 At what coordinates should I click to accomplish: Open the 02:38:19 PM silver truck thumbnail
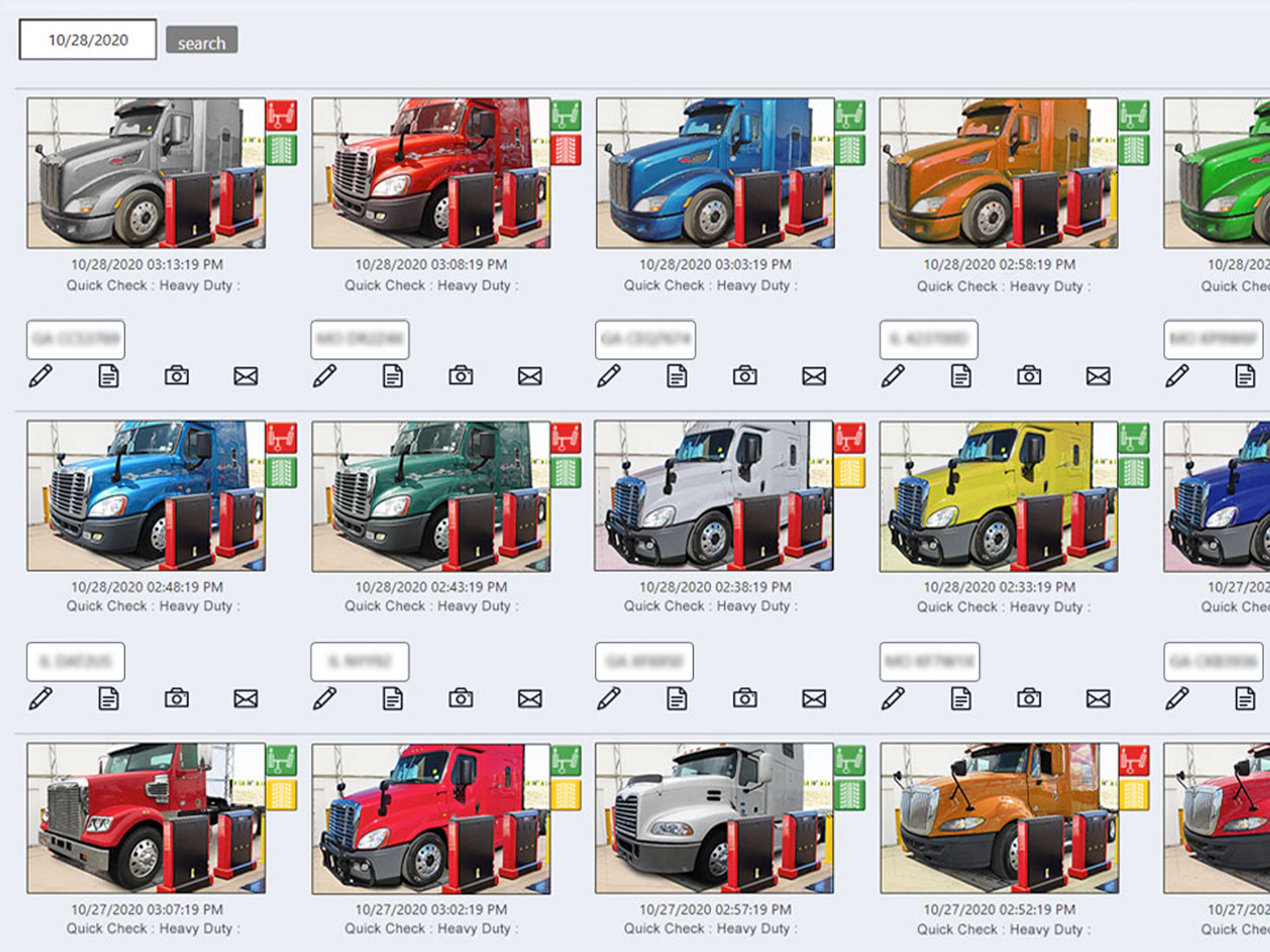coord(714,496)
